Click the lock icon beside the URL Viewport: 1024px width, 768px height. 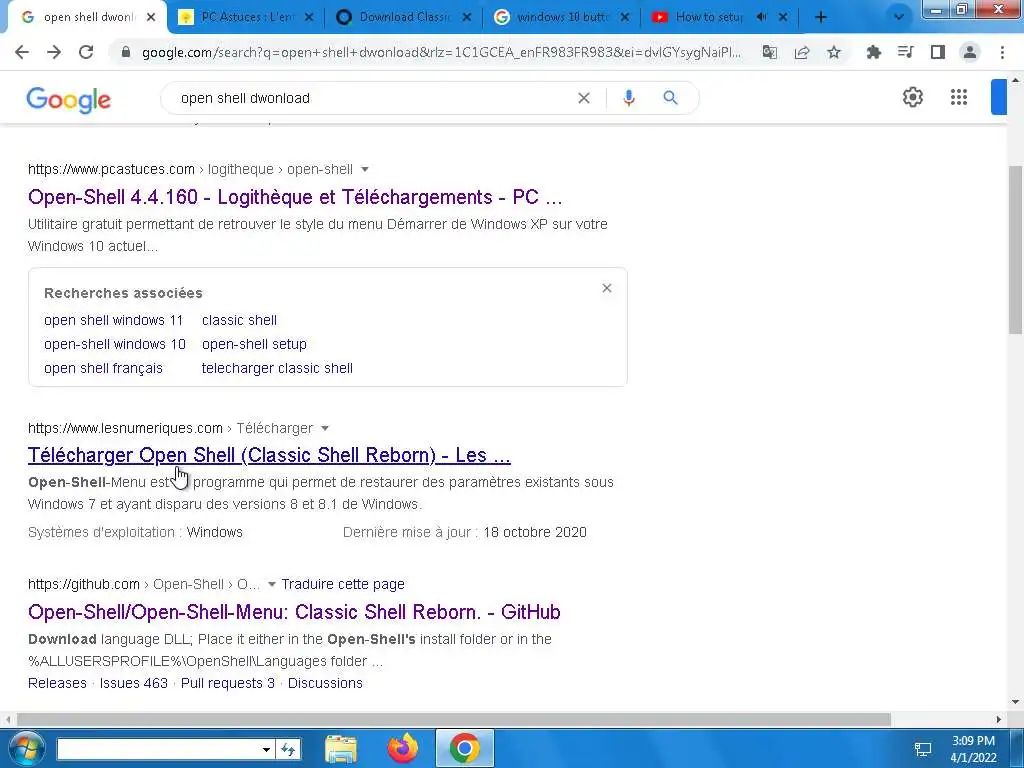(126, 52)
